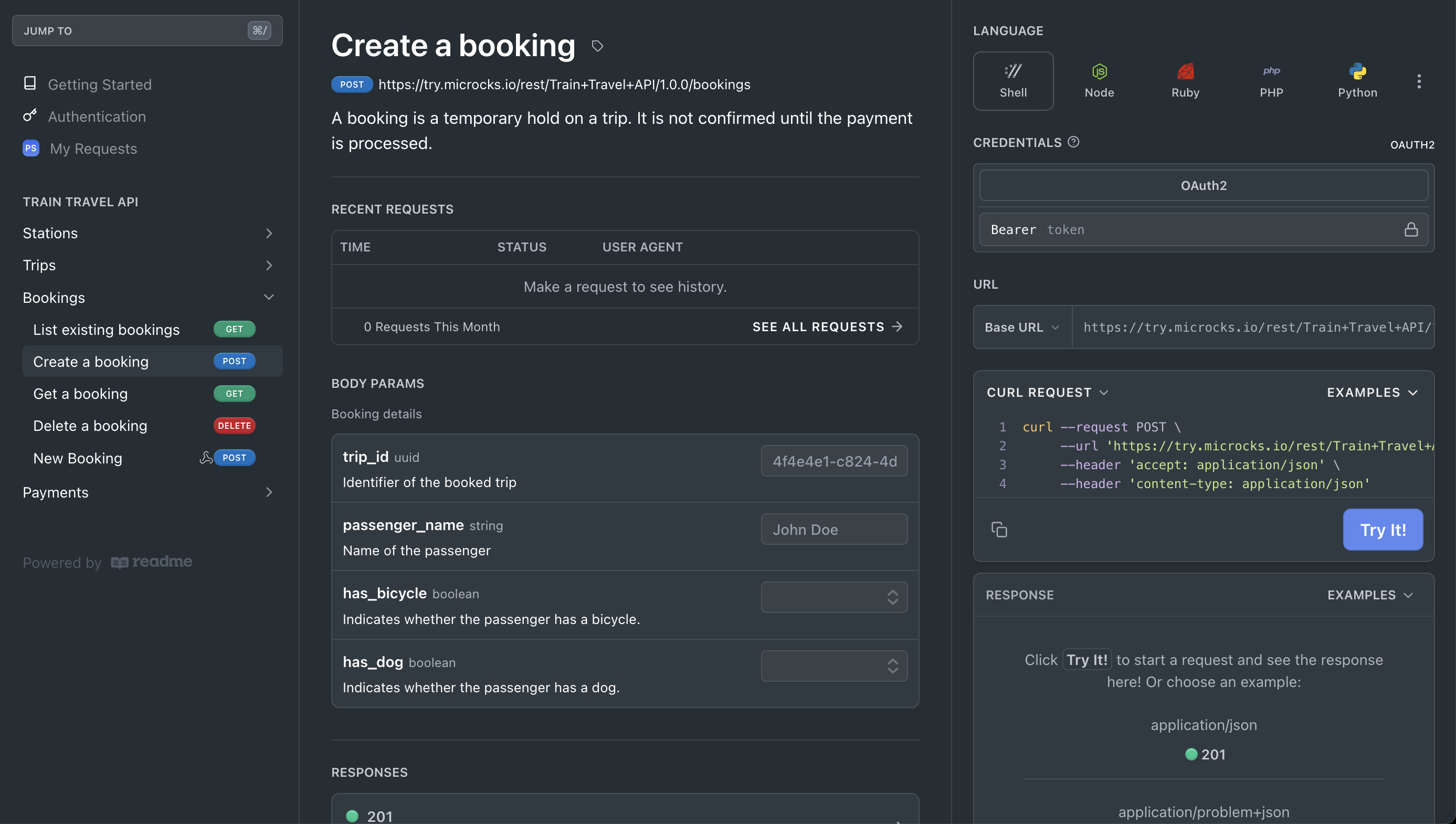The image size is (1456, 824).
Task: Select the OAuth2 credentials tab
Action: (1203, 185)
